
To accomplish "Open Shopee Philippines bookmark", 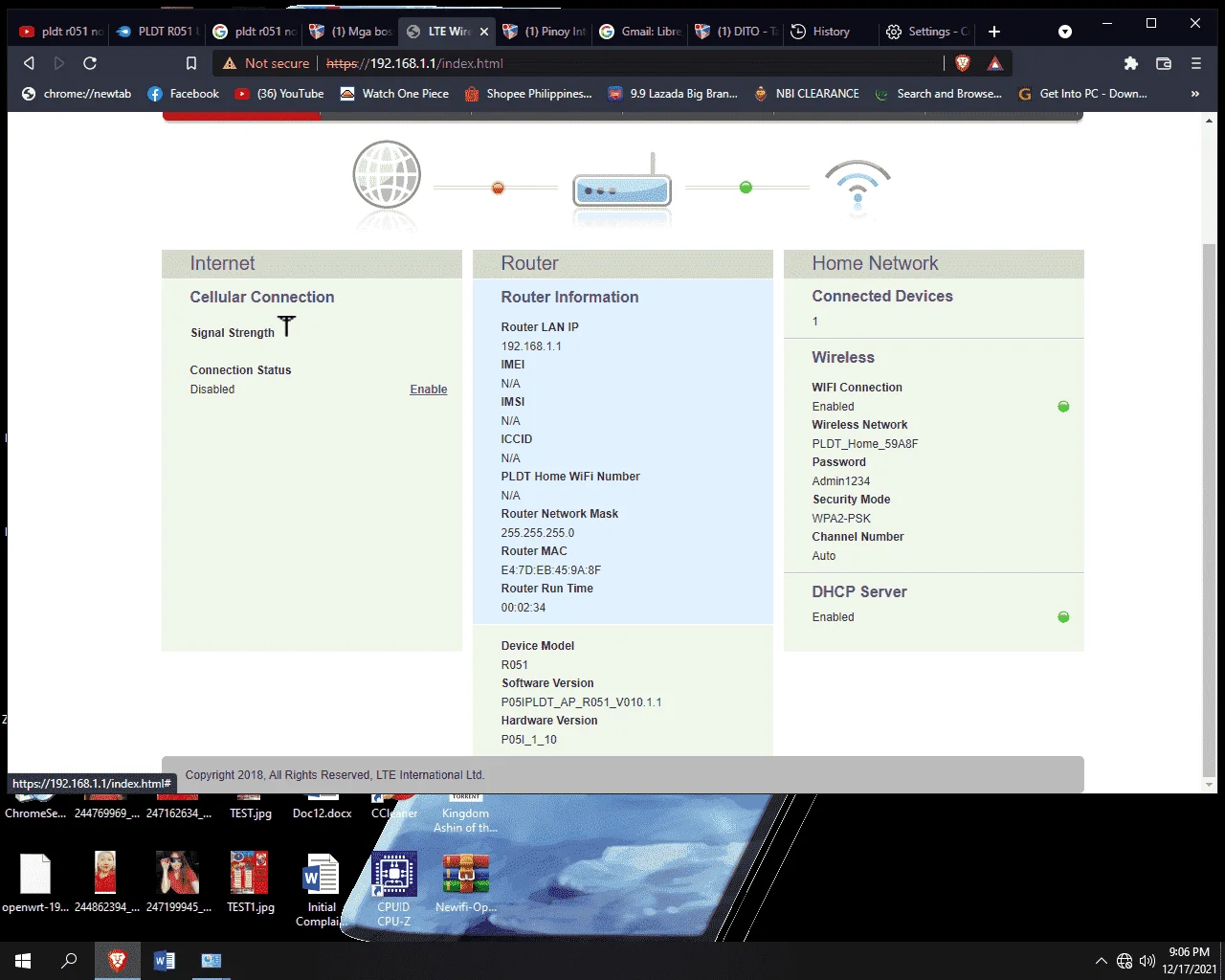I will coord(528,94).
